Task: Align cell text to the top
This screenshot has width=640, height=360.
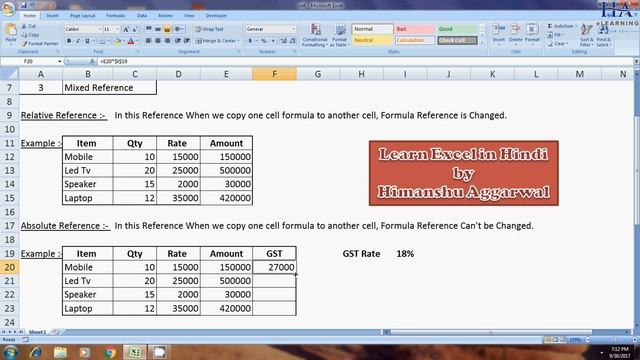Action: 149,29
